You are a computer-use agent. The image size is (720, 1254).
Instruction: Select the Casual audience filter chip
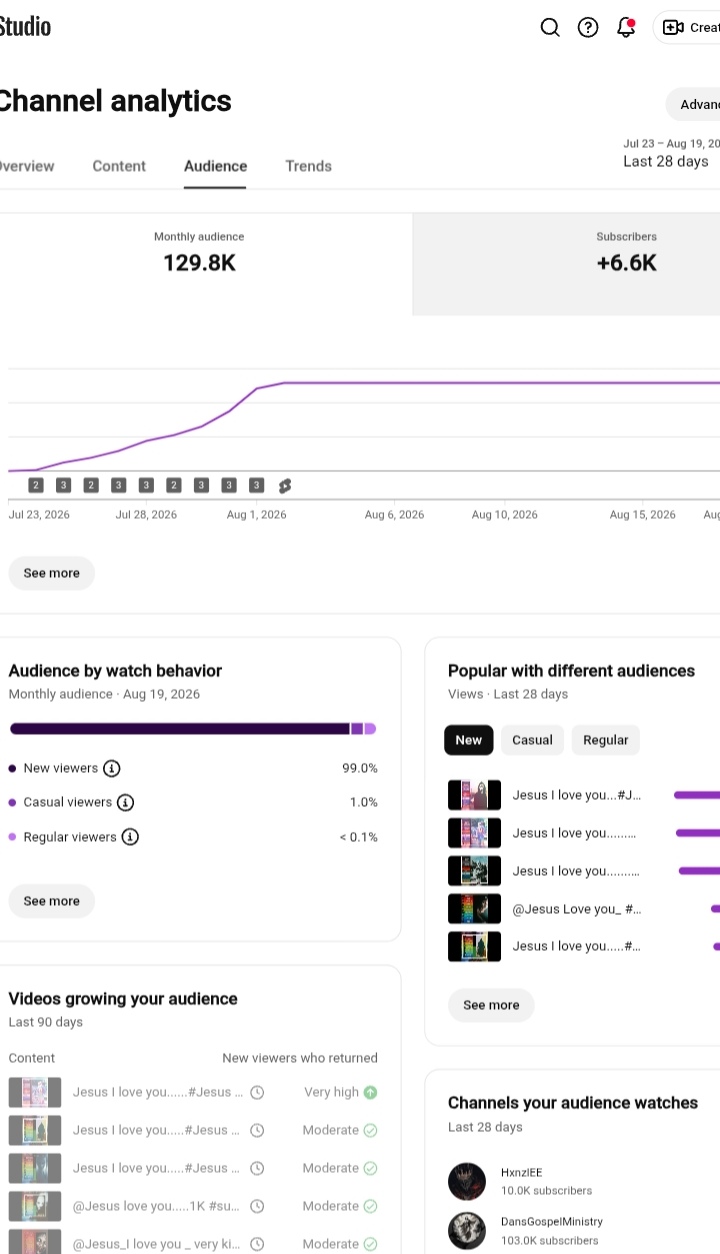pyautogui.click(x=532, y=740)
